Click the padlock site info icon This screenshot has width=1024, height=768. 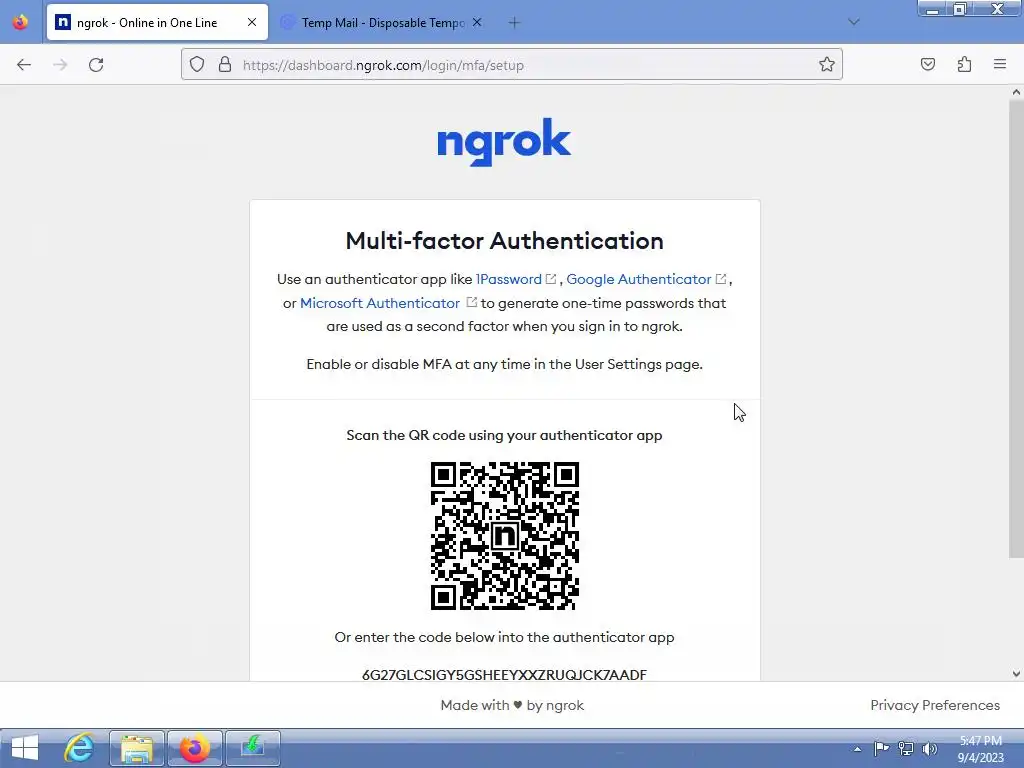225,65
